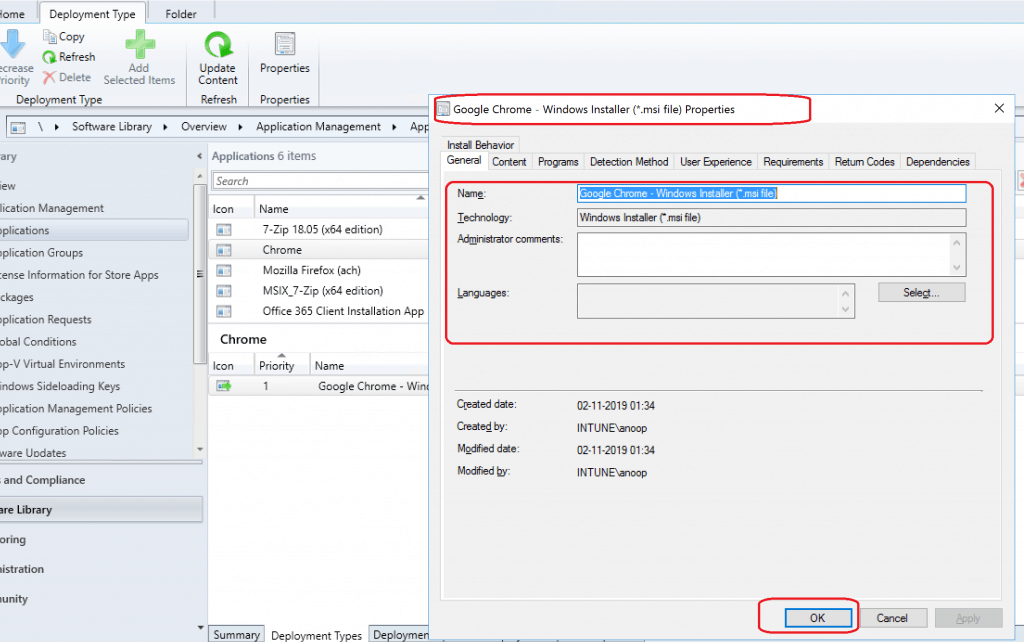1024x642 pixels.
Task: Switch to the Folder ribbon tab
Action: 181,14
